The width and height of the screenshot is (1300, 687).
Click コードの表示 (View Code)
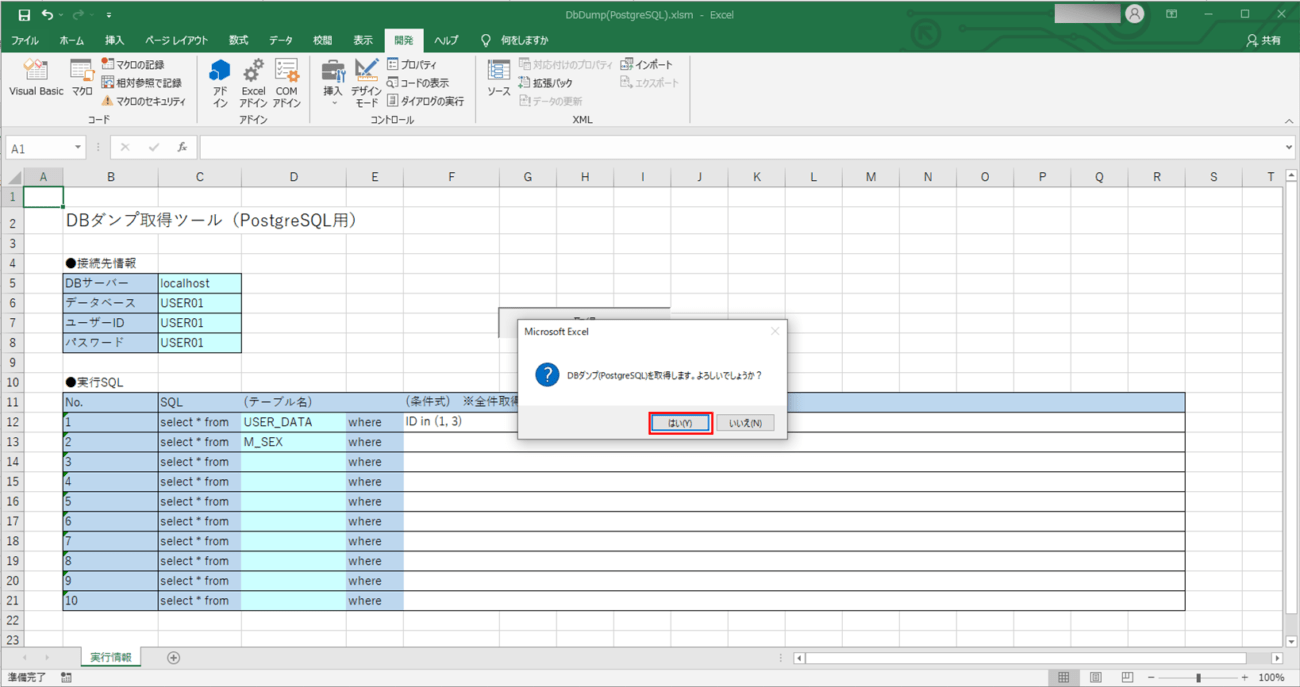[x=418, y=83]
